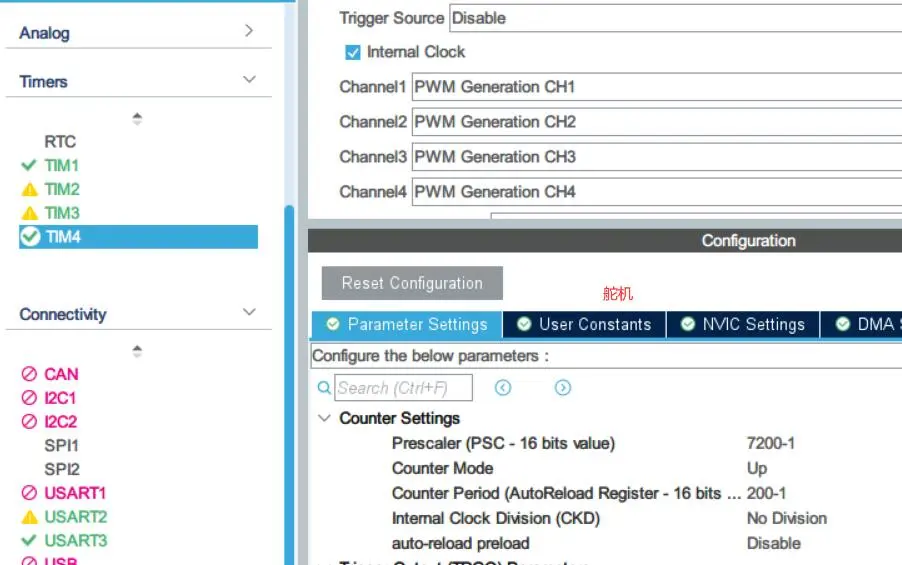The width and height of the screenshot is (902, 565).
Task: Click the Prescaler value 7200-1
Action: click(770, 443)
